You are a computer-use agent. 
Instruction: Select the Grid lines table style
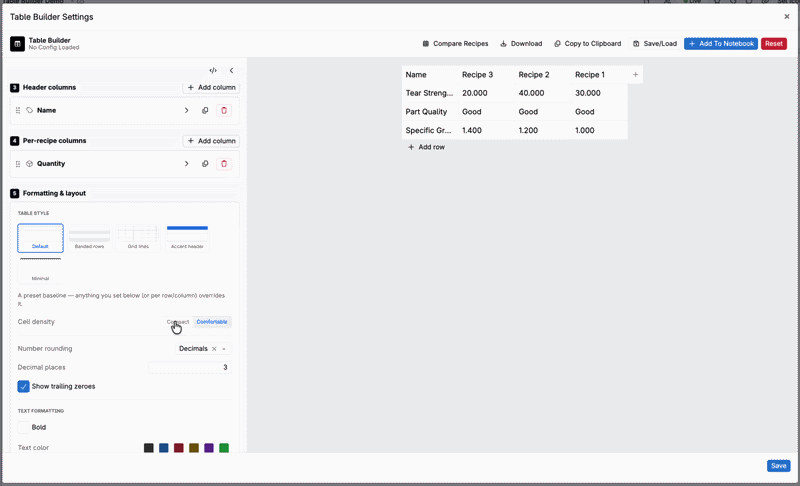tap(138, 238)
